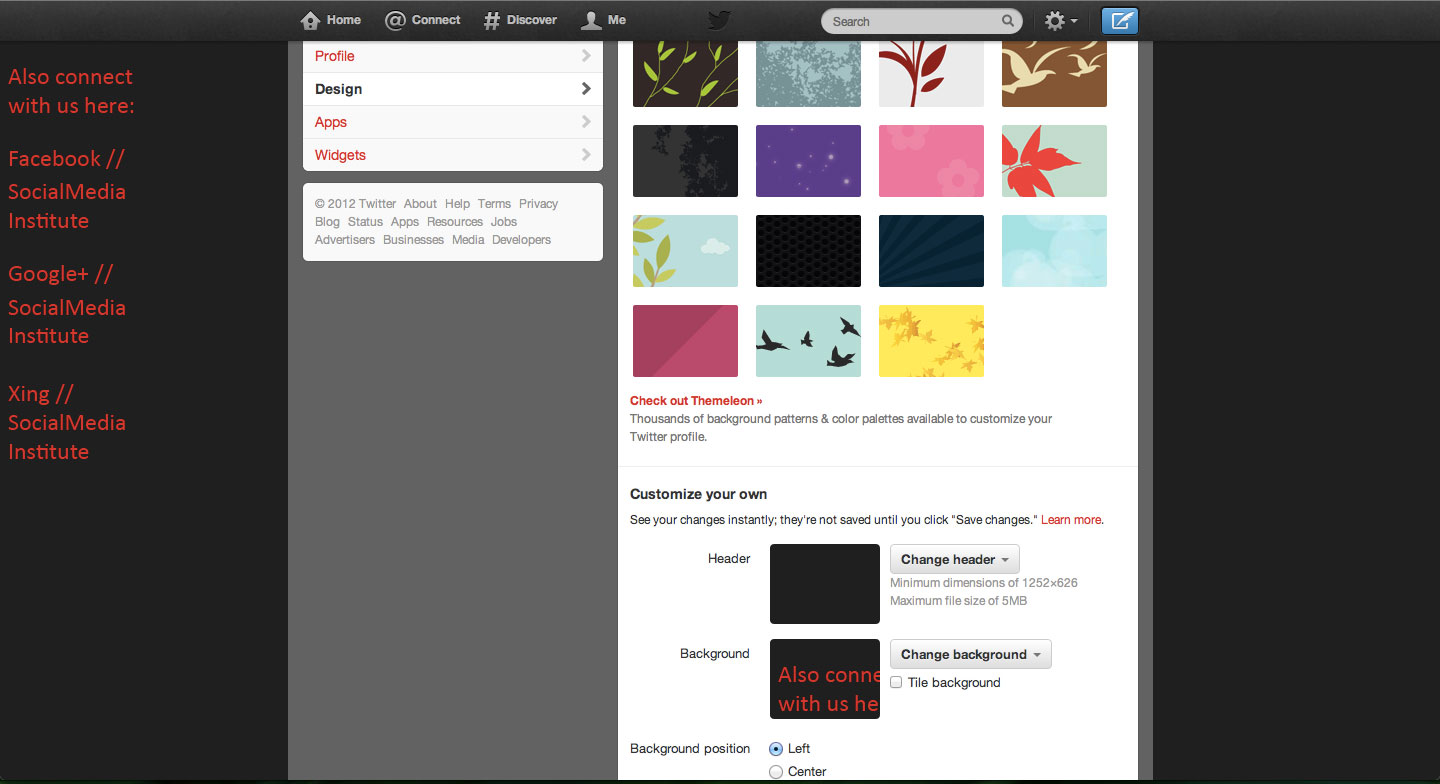Click the chevron beside Design
This screenshot has width=1440, height=784.
pyautogui.click(x=586, y=89)
